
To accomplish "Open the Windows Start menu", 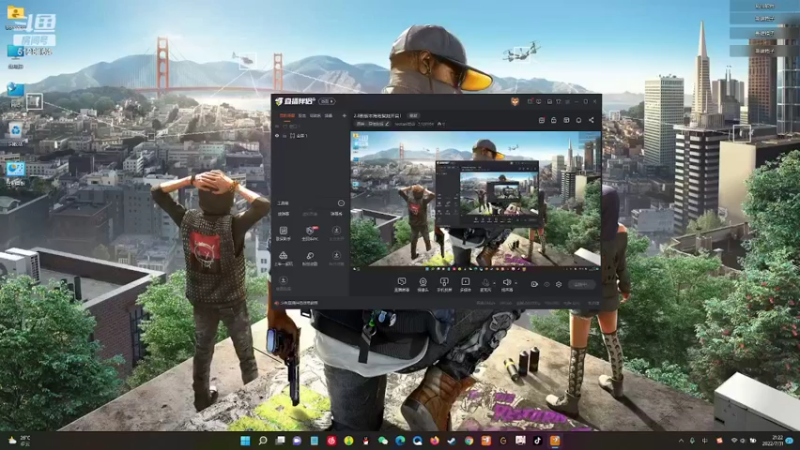I will pos(245,440).
